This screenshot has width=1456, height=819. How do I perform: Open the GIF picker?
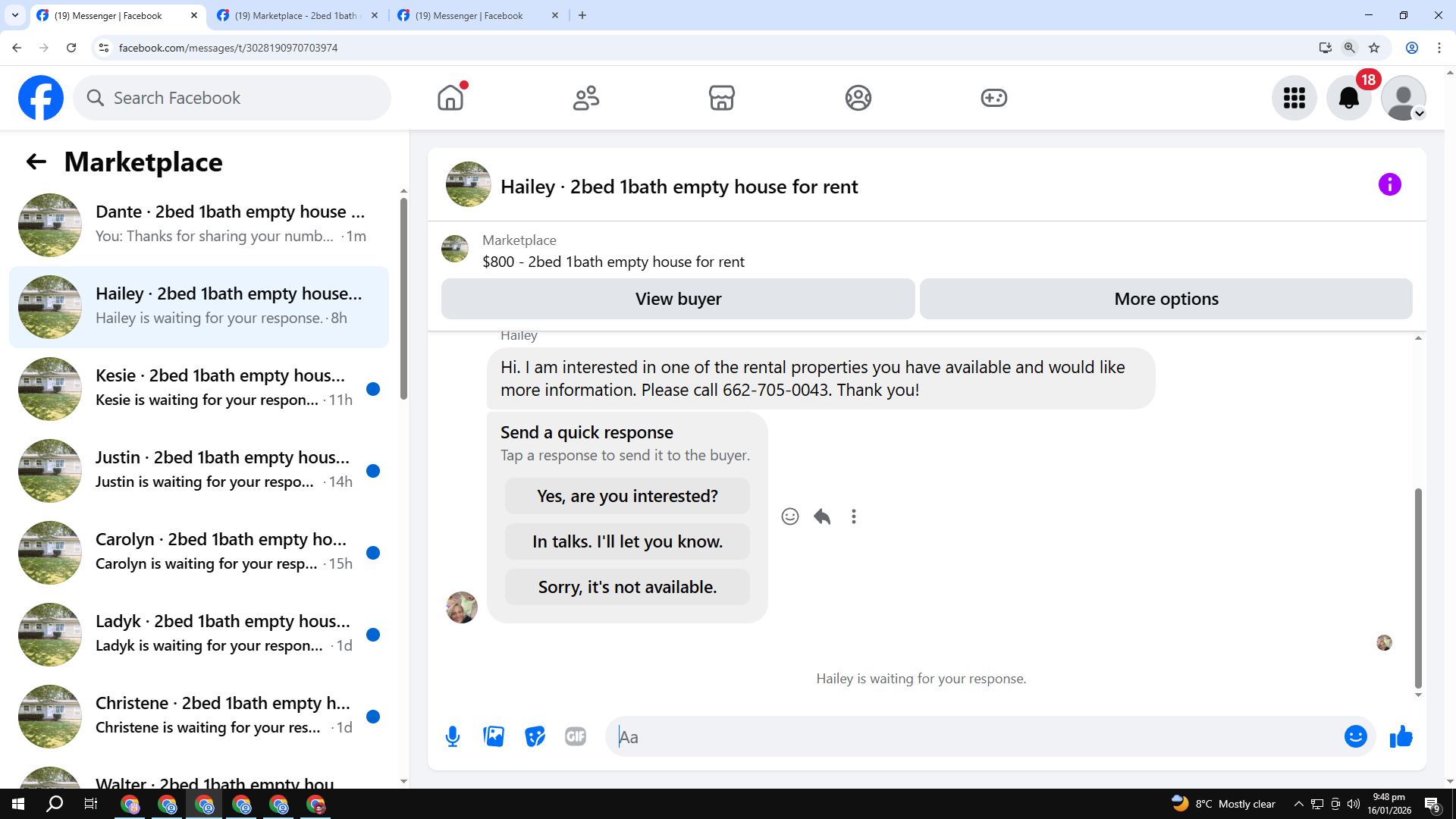coord(576,736)
